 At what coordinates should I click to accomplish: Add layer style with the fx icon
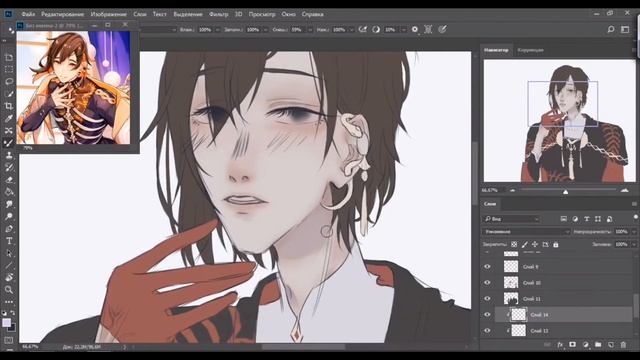560,345
